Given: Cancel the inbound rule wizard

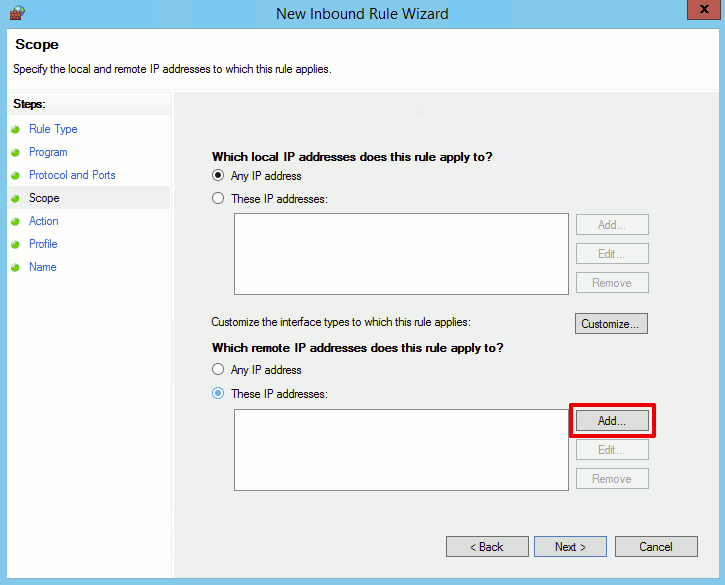Looking at the screenshot, I should coord(656,547).
